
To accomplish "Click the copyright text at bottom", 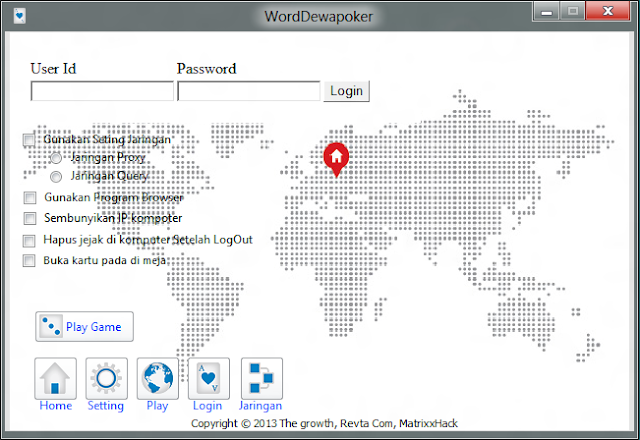I will coord(324,423).
